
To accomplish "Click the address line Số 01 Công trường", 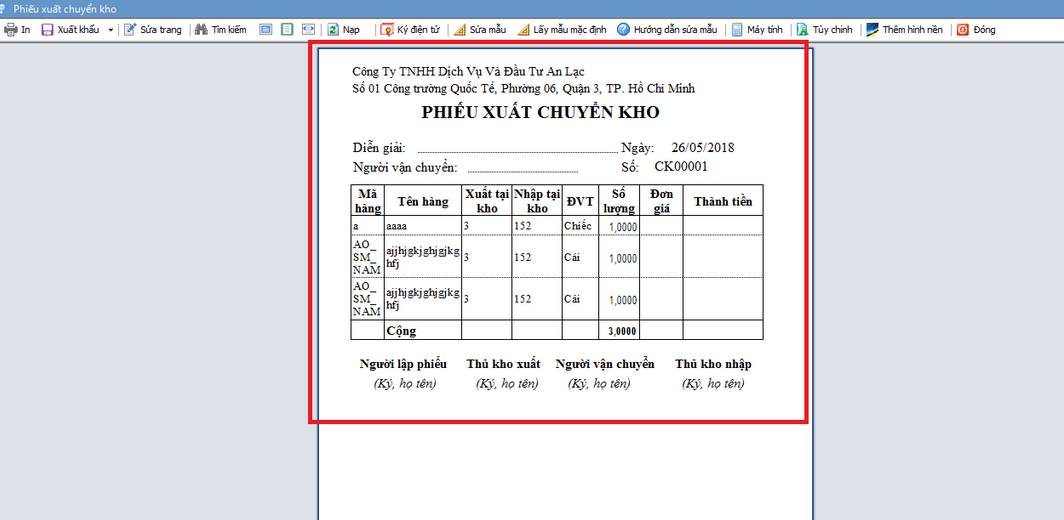I will (x=523, y=88).
